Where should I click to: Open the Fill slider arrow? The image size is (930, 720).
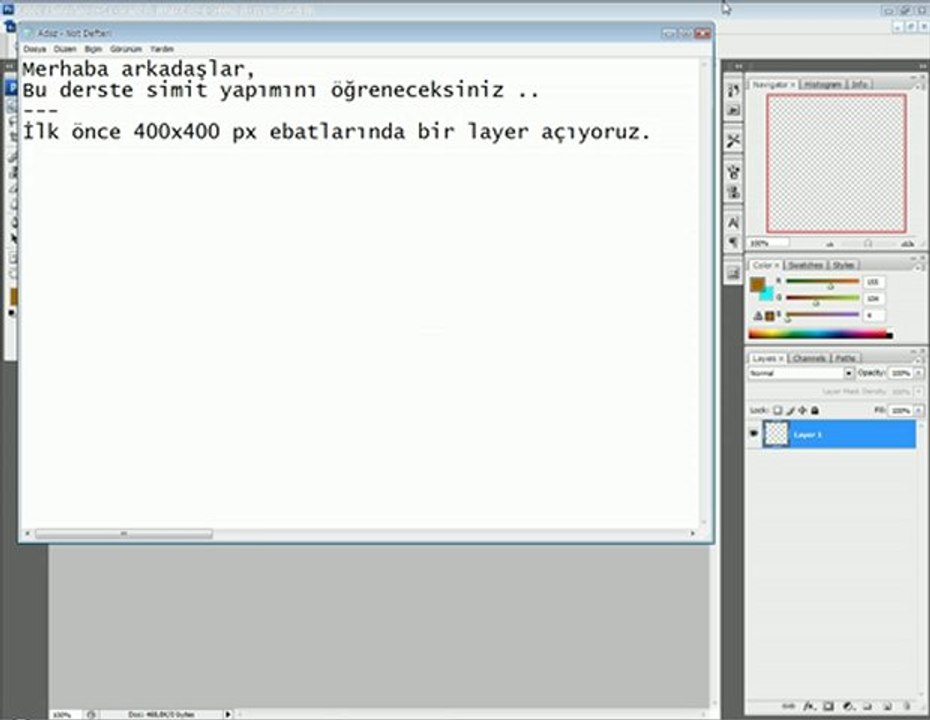919,410
